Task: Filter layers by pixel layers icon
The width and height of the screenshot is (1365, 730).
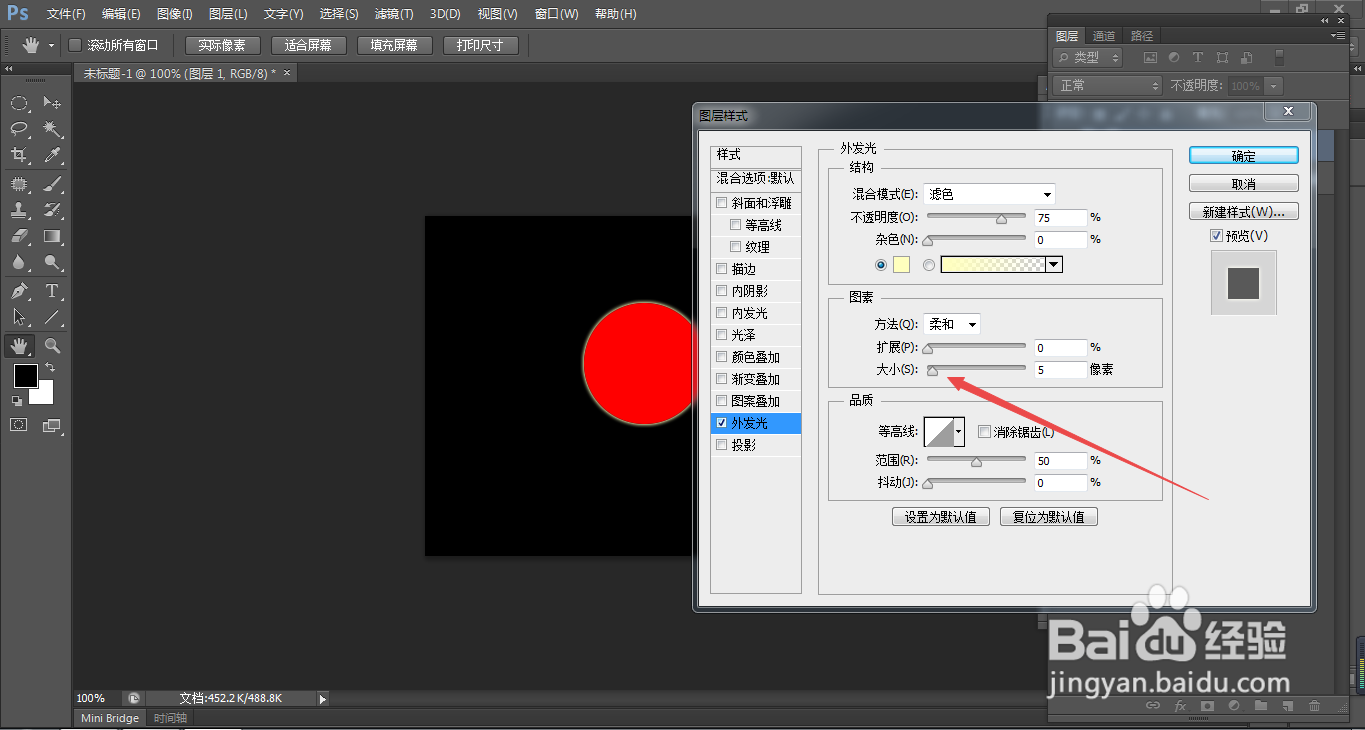Action: 1150,58
